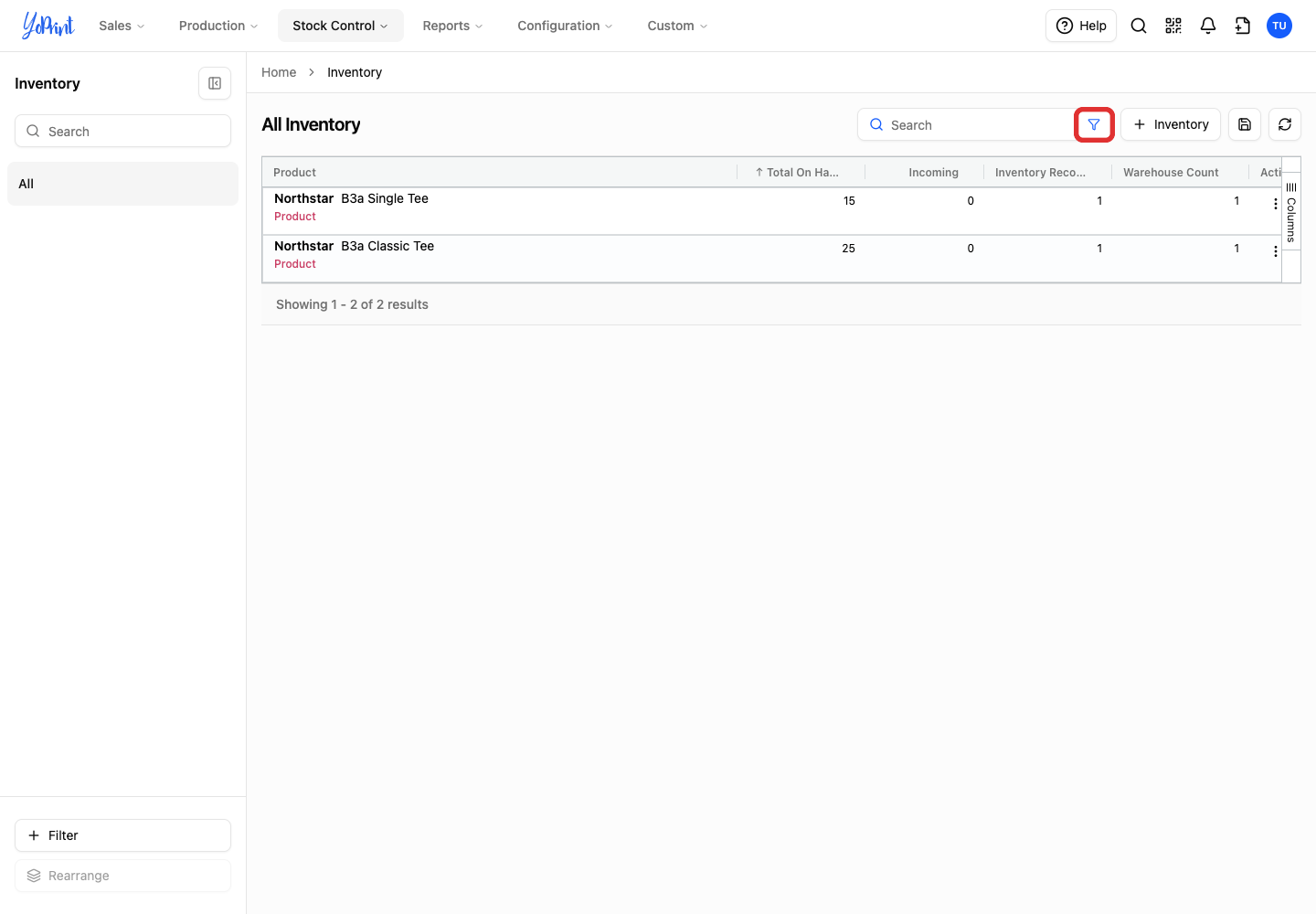Expand the Configuration menu
Viewport: 1316px width, 914px height.
pyautogui.click(x=565, y=26)
